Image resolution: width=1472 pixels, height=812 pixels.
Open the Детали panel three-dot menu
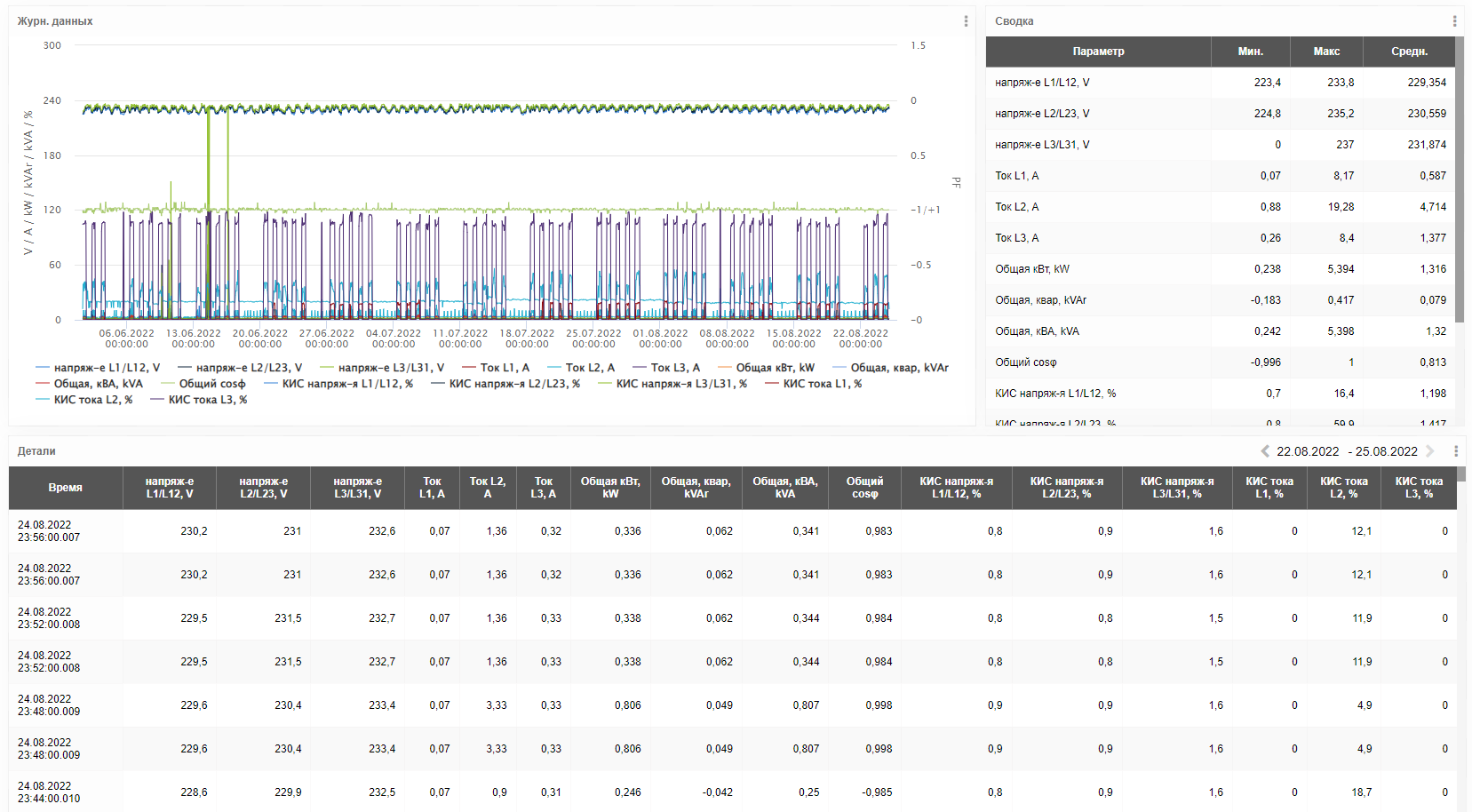[x=1456, y=451]
